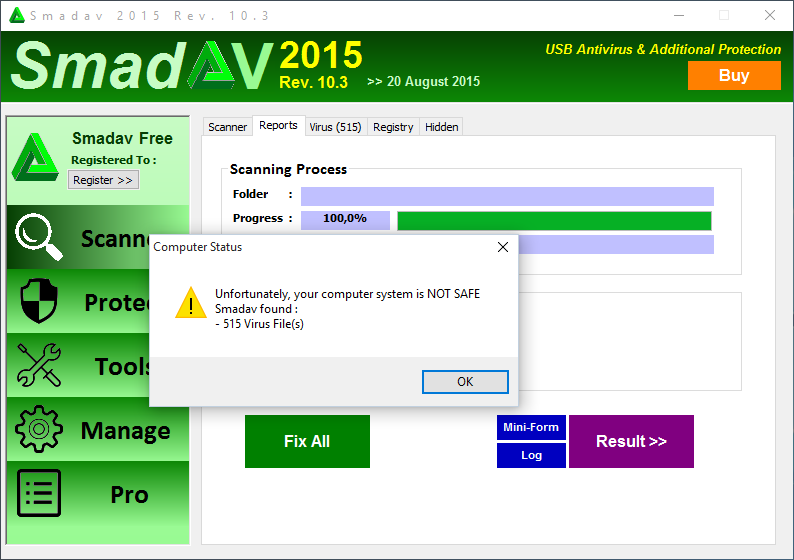The height and width of the screenshot is (560, 794).
Task: Switch to the Scanner tab
Action: 227,127
